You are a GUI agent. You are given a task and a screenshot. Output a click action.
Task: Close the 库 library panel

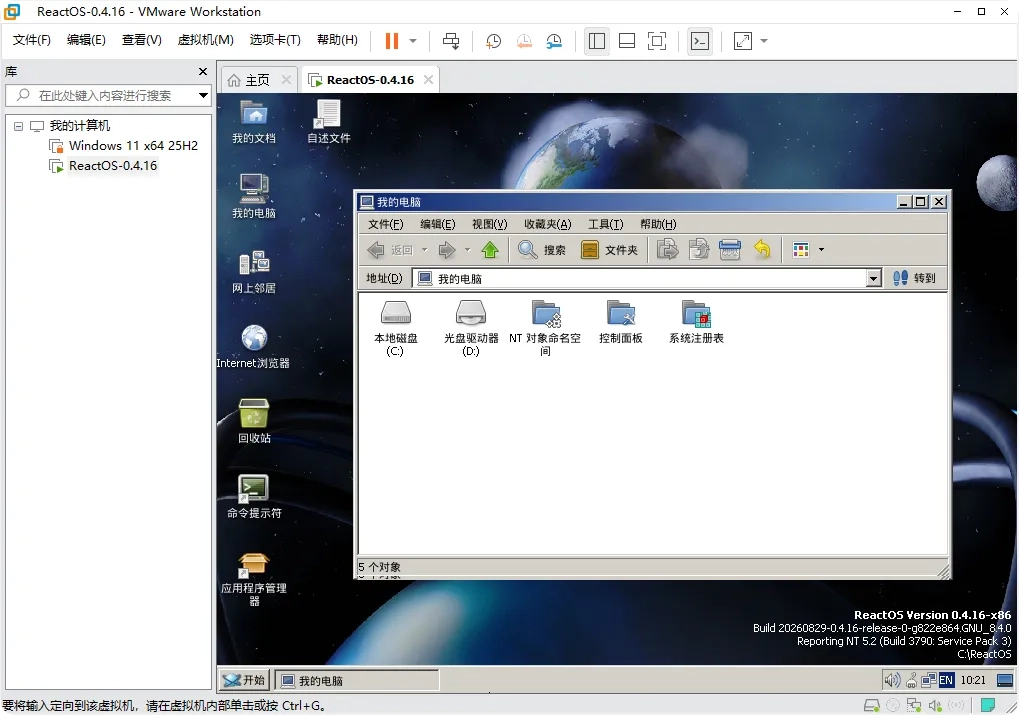coord(203,72)
